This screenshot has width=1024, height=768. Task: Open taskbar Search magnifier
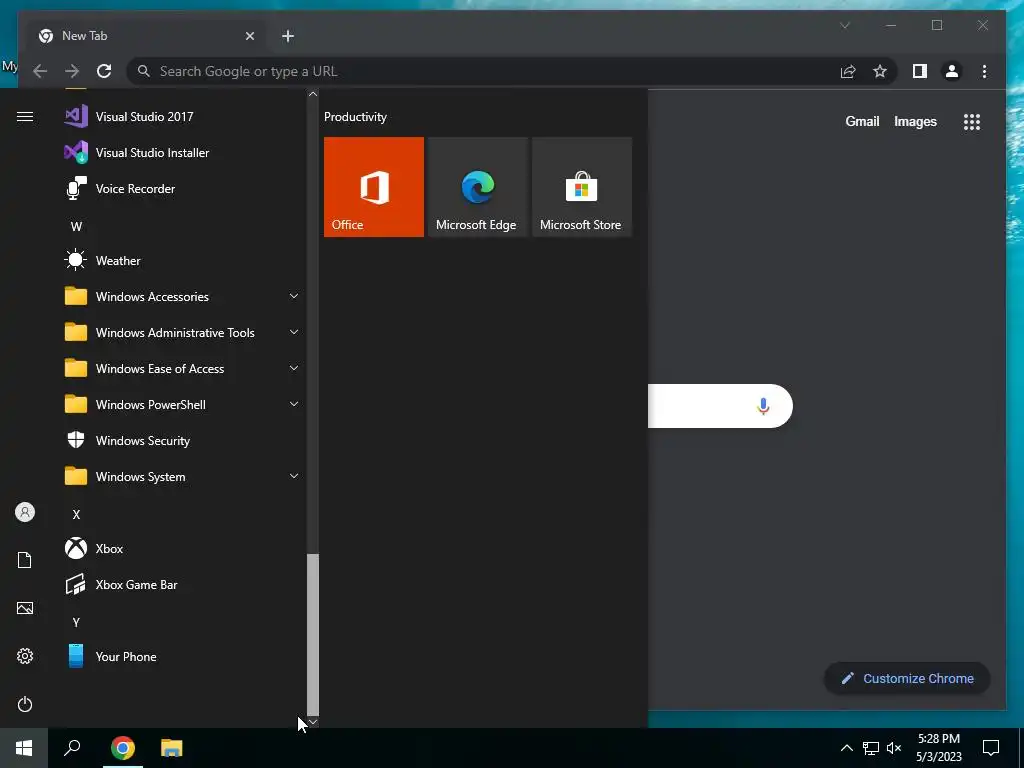pos(72,748)
